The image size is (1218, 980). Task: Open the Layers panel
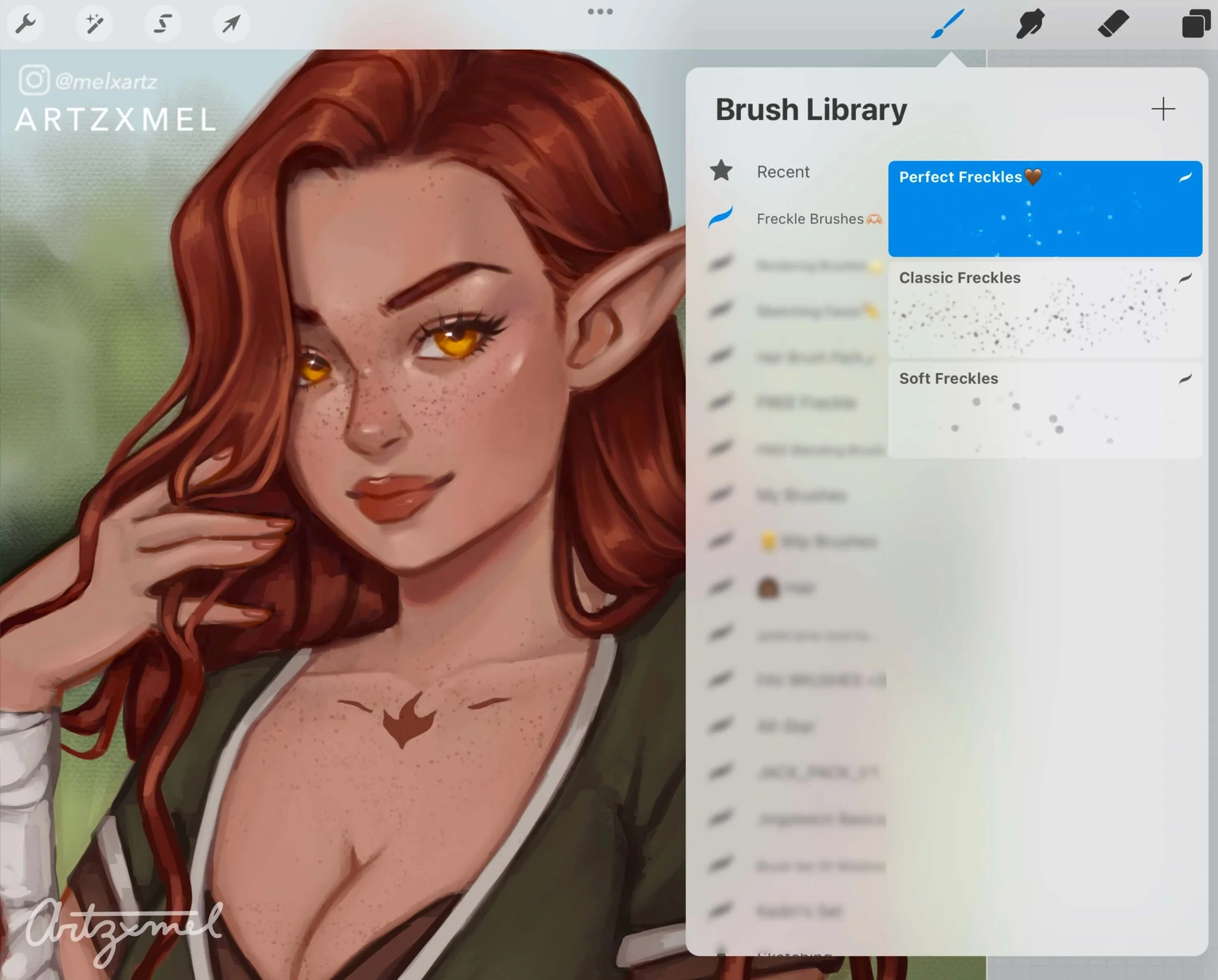click(x=1196, y=24)
